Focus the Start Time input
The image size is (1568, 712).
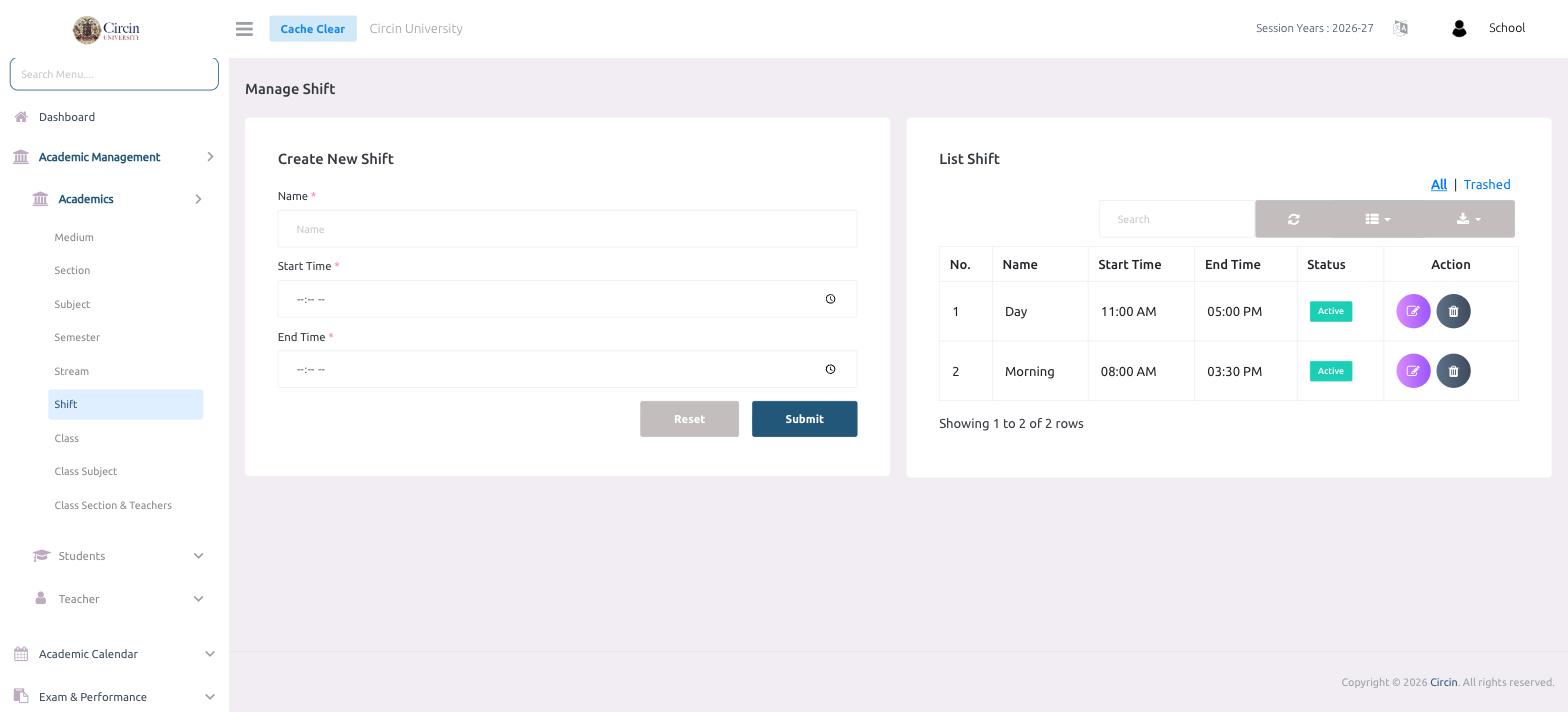tap(567, 299)
